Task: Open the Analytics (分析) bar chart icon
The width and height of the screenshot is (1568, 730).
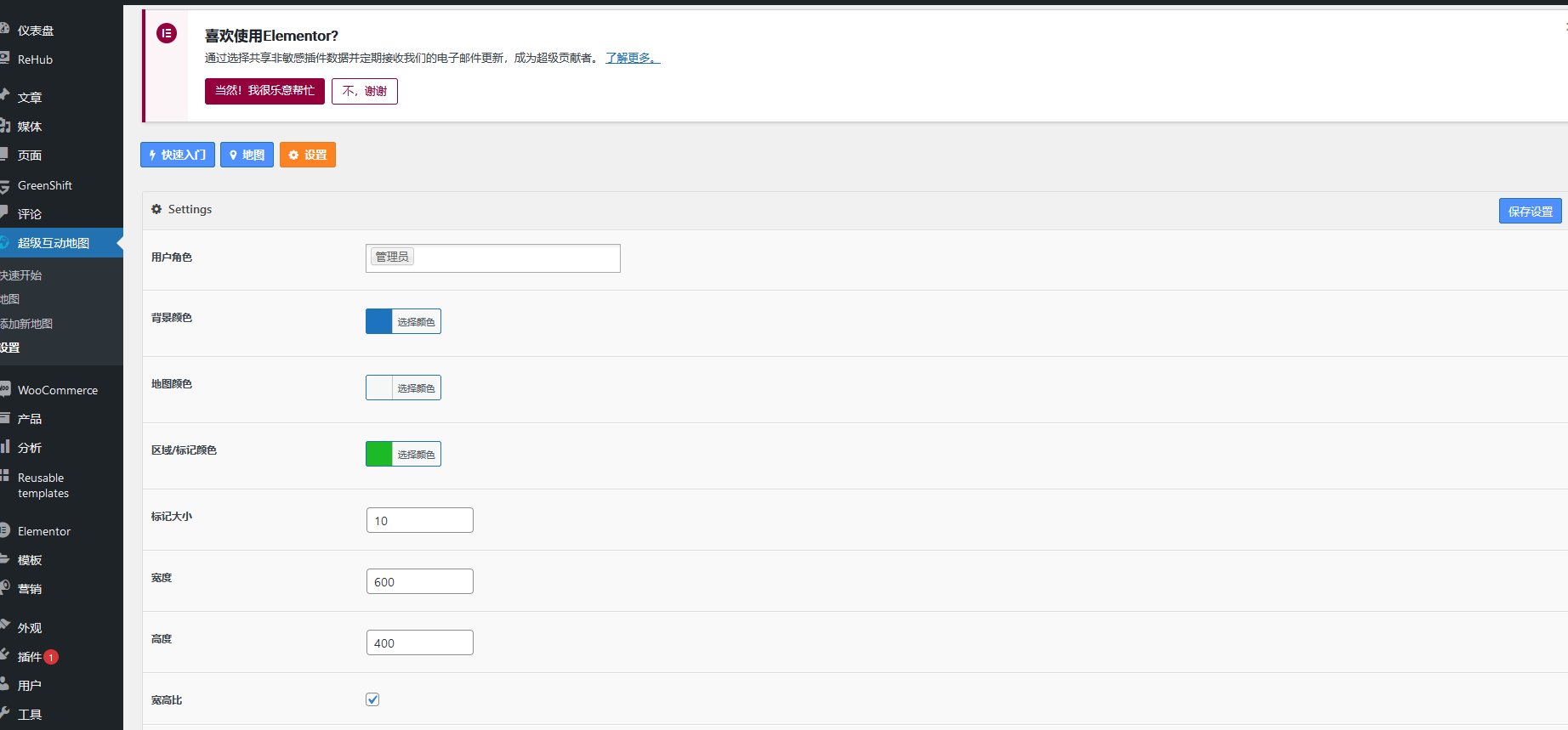Action: 5,447
